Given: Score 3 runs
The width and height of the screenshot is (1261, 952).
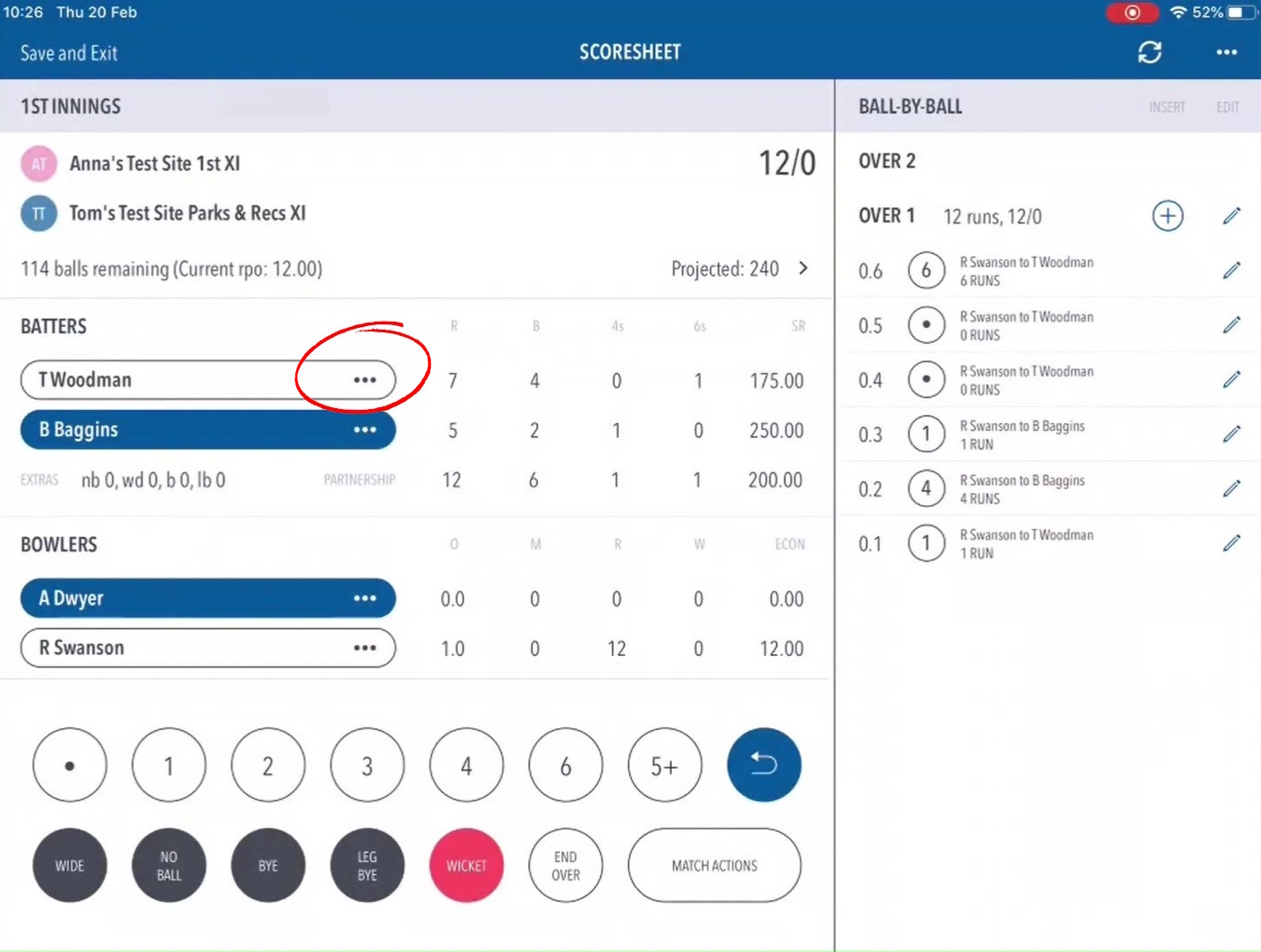Looking at the screenshot, I should point(367,765).
